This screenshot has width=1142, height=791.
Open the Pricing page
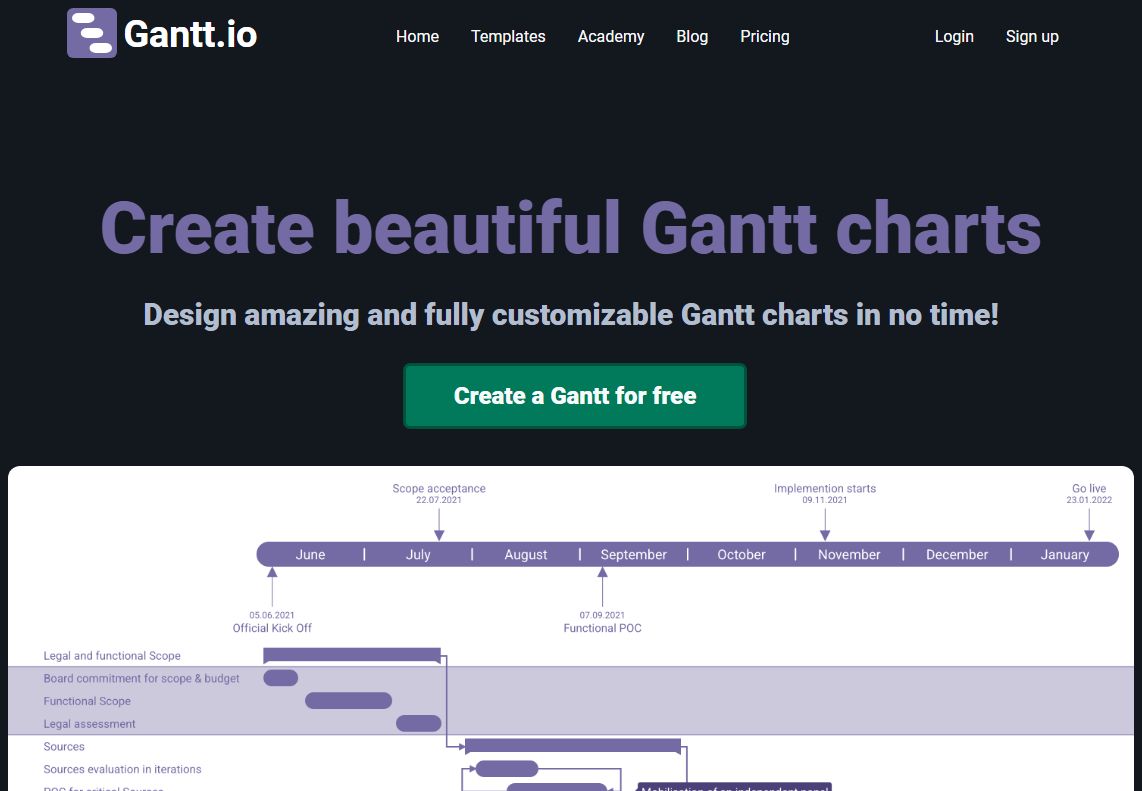coord(765,36)
